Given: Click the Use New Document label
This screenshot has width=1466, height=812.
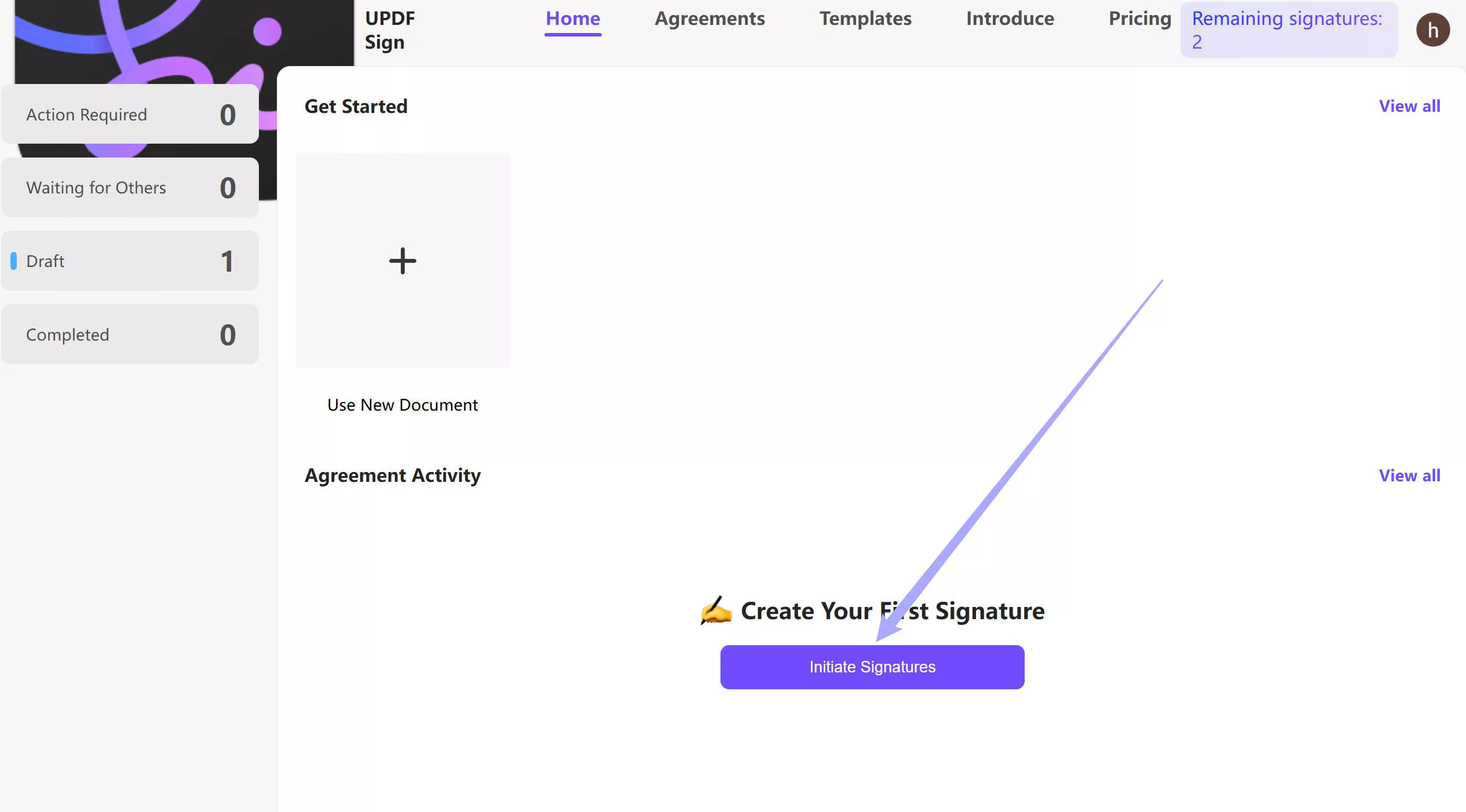Looking at the screenshot, I should click(x=403, y=405).
